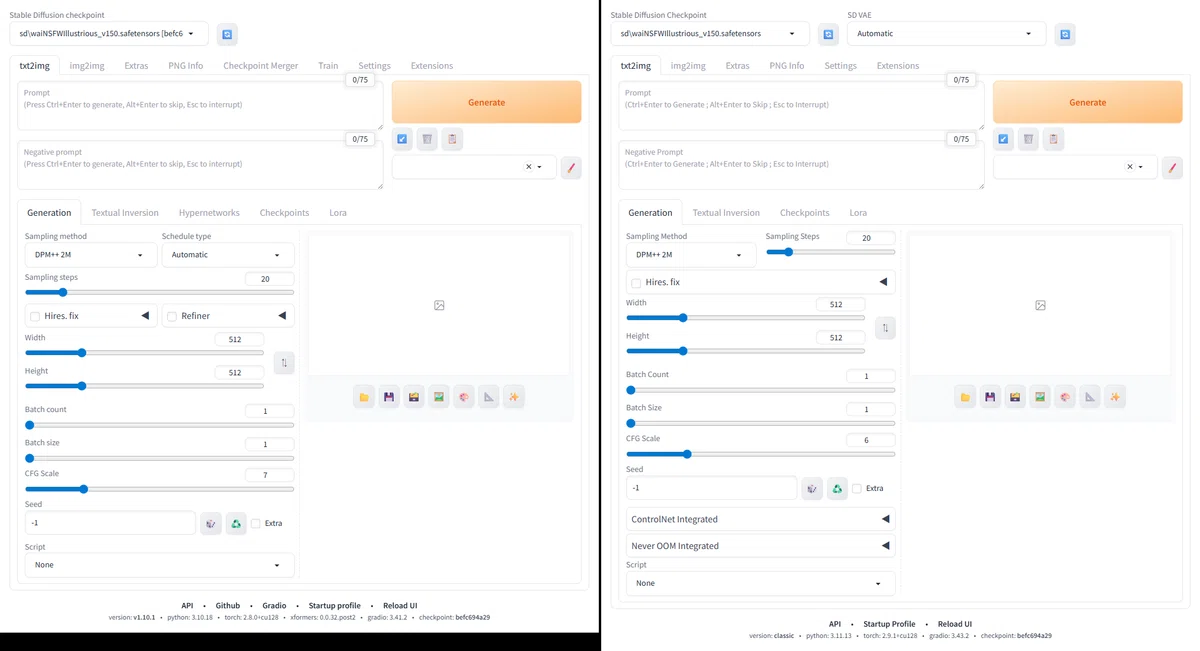Open styles dropdown in v1.10.1 window

(x=474, y=167)
